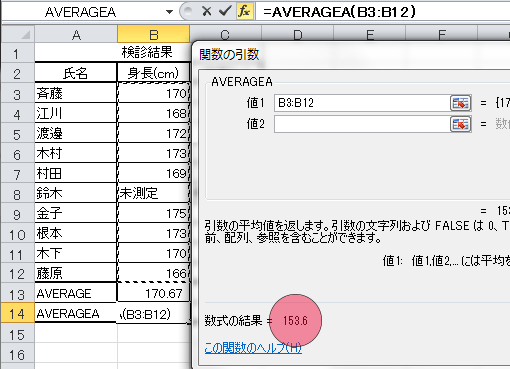Click the Insert Function fx icon
The width and height of the screenshot is (510, 369).
click(244, 12)
